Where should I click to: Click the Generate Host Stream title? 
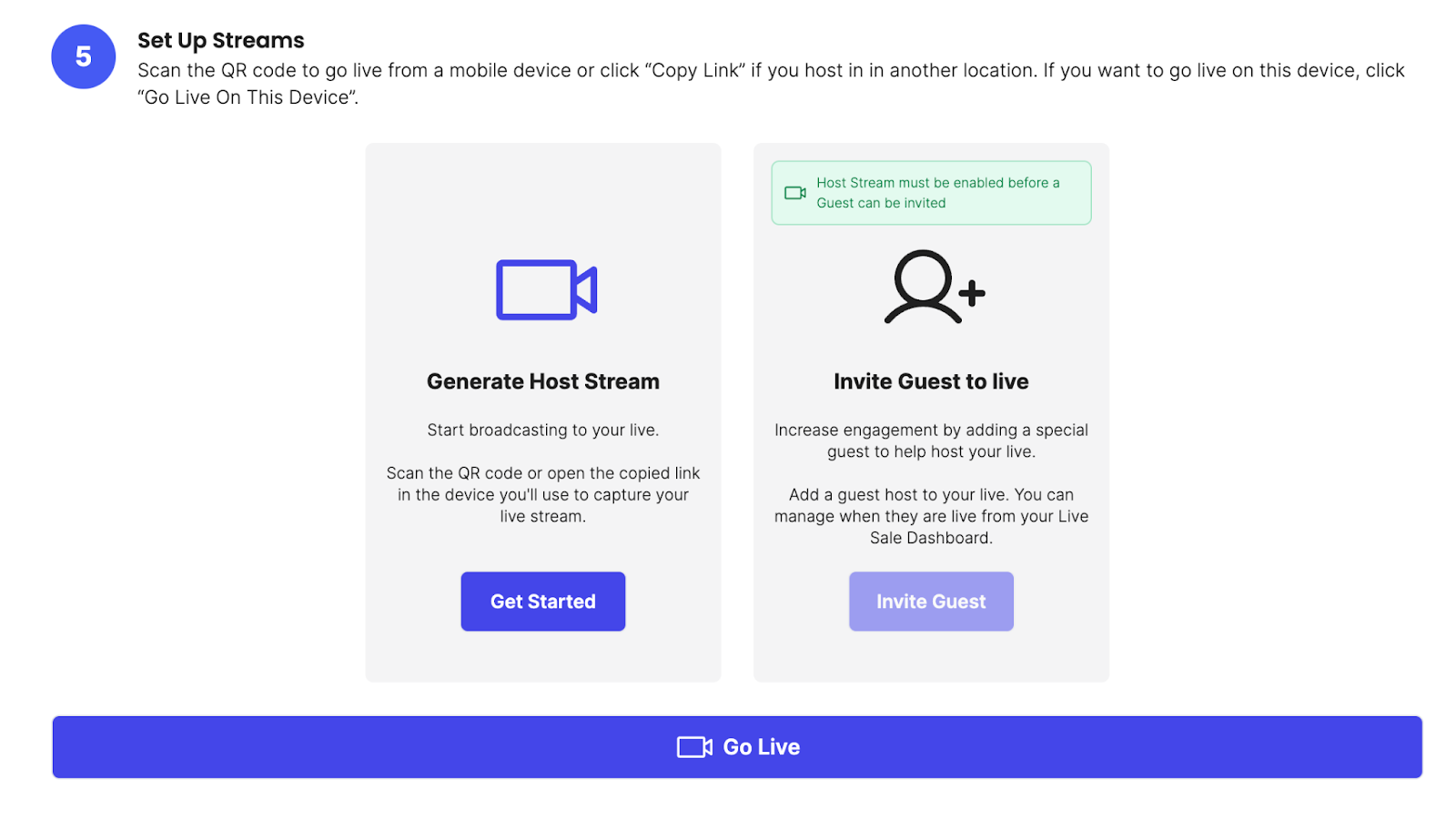[x=543, y=381]
